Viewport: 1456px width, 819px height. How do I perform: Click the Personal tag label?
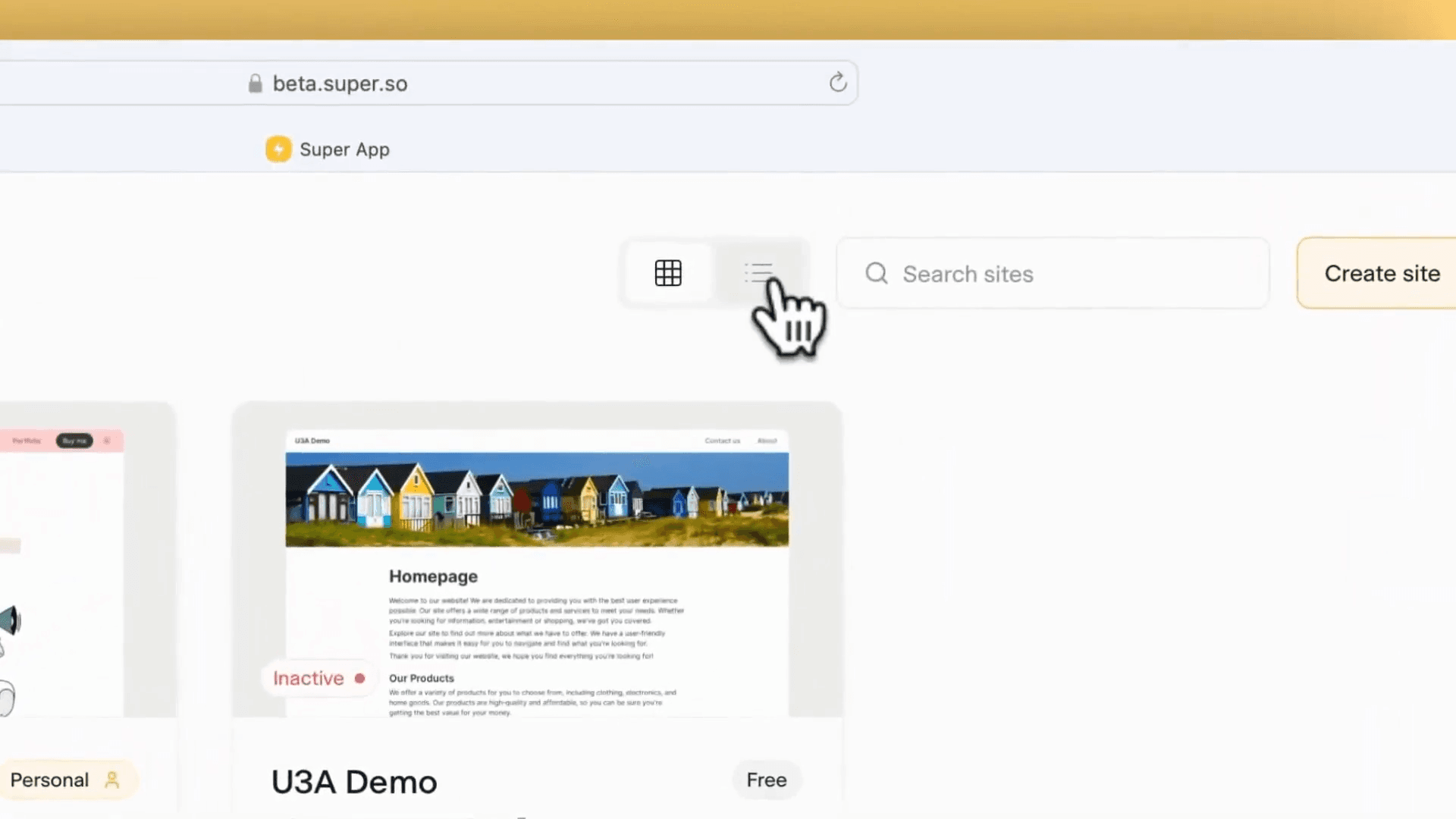click(x=50, y=780)
